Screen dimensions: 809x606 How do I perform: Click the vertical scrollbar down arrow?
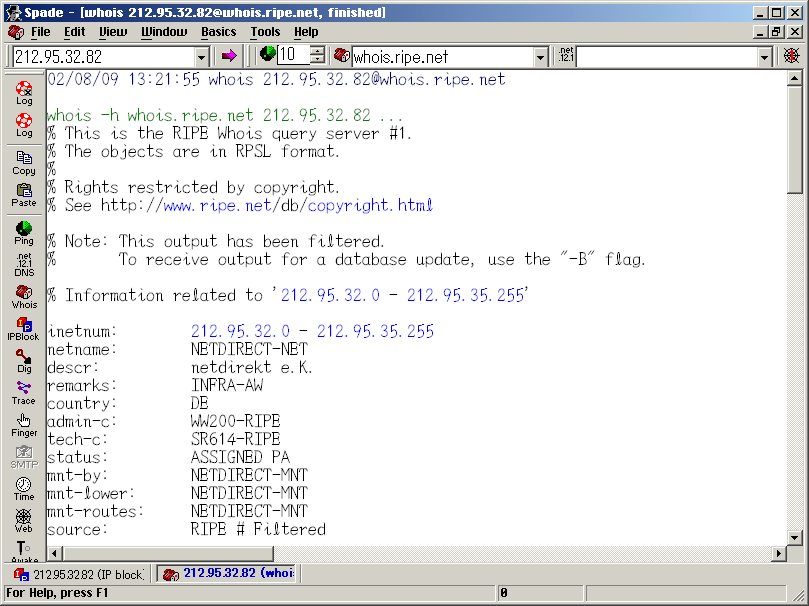(x=794, y=537)
